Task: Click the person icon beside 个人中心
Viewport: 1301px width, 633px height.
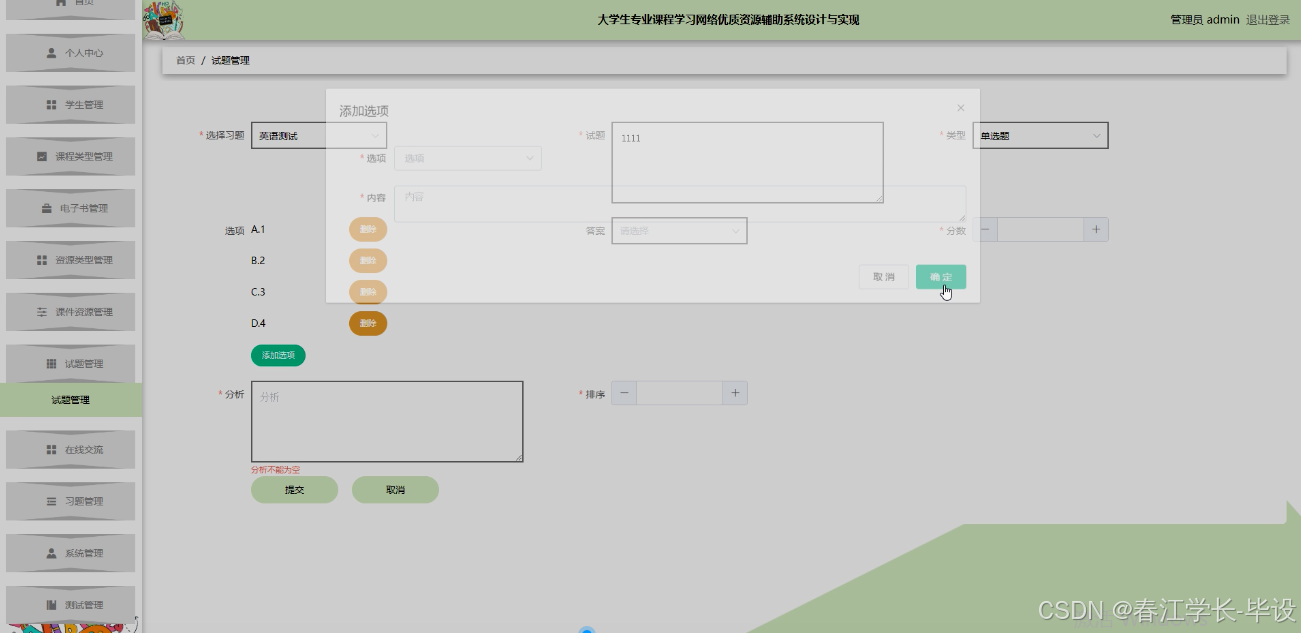Action: [x=52, y=53]
